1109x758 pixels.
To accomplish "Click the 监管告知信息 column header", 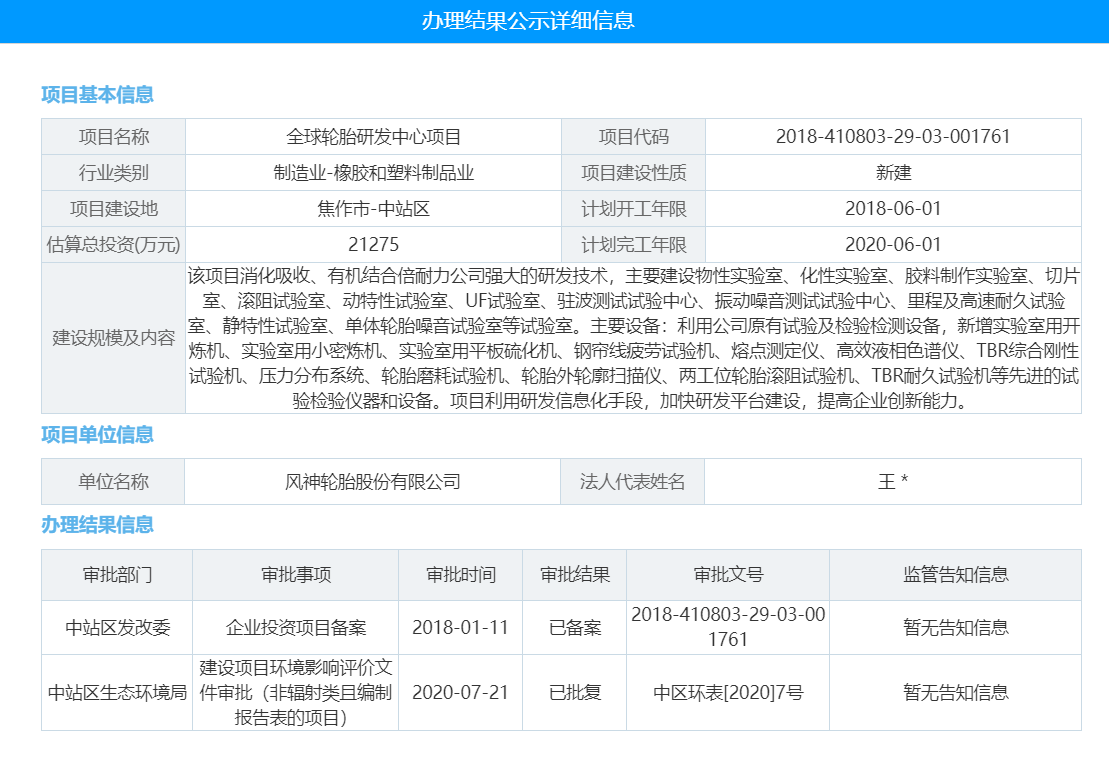I will tap(956, 575).
